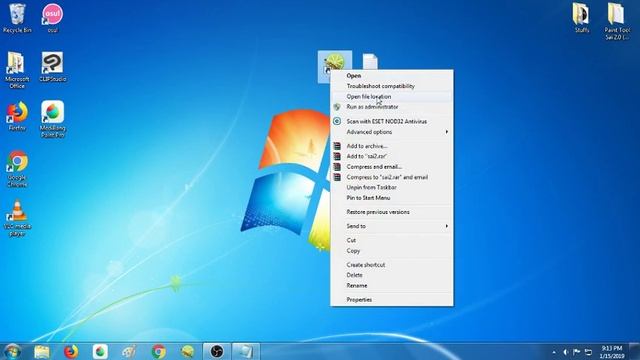Select the Firefox desktop shortcut

17,116
